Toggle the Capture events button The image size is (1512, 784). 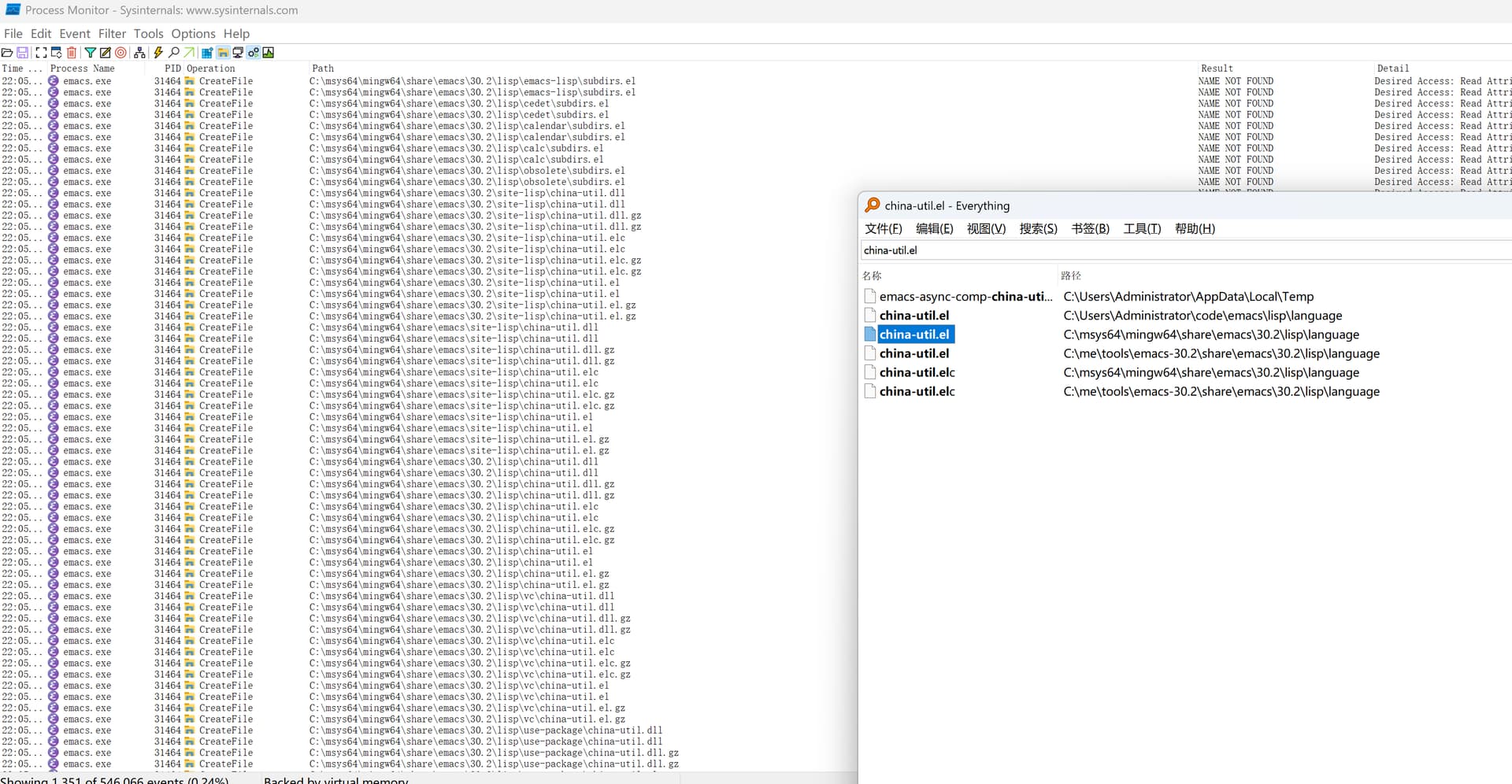pos(41,53)
